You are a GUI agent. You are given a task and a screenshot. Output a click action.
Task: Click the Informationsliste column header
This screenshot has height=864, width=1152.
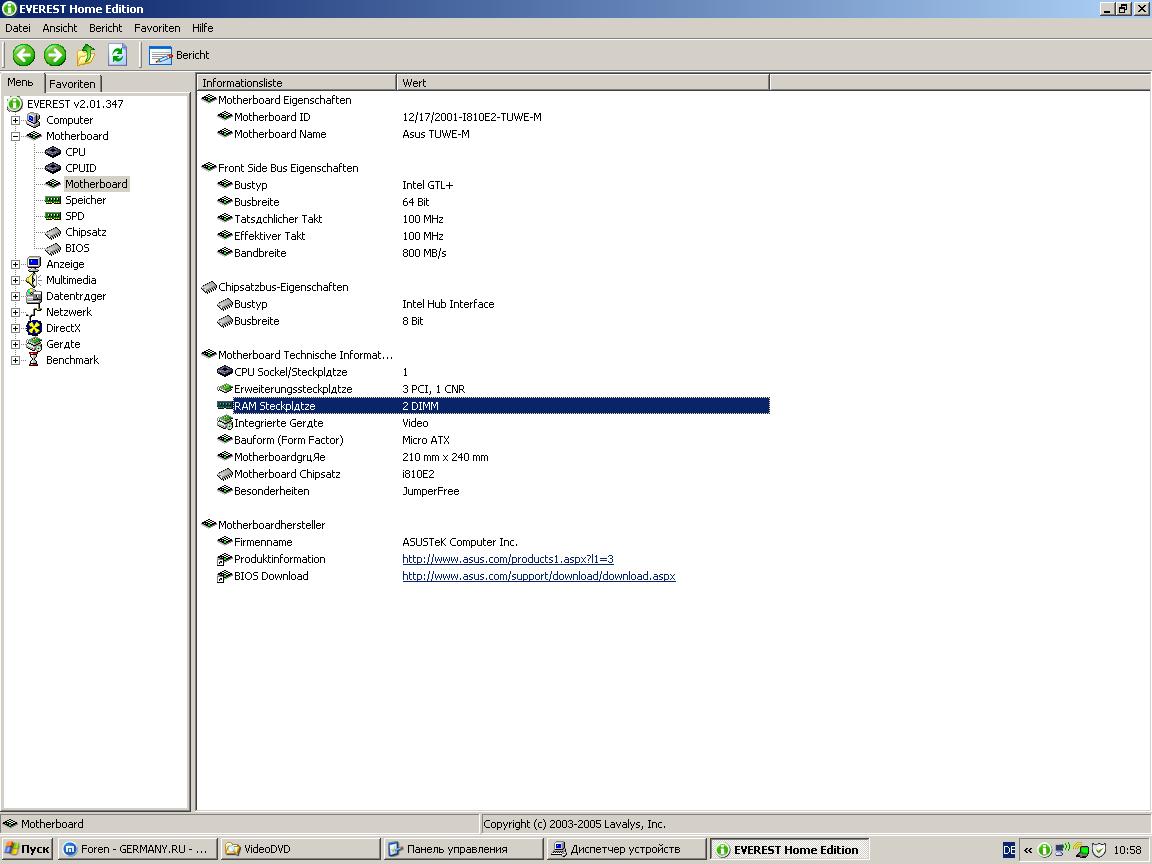click(297, 83)
